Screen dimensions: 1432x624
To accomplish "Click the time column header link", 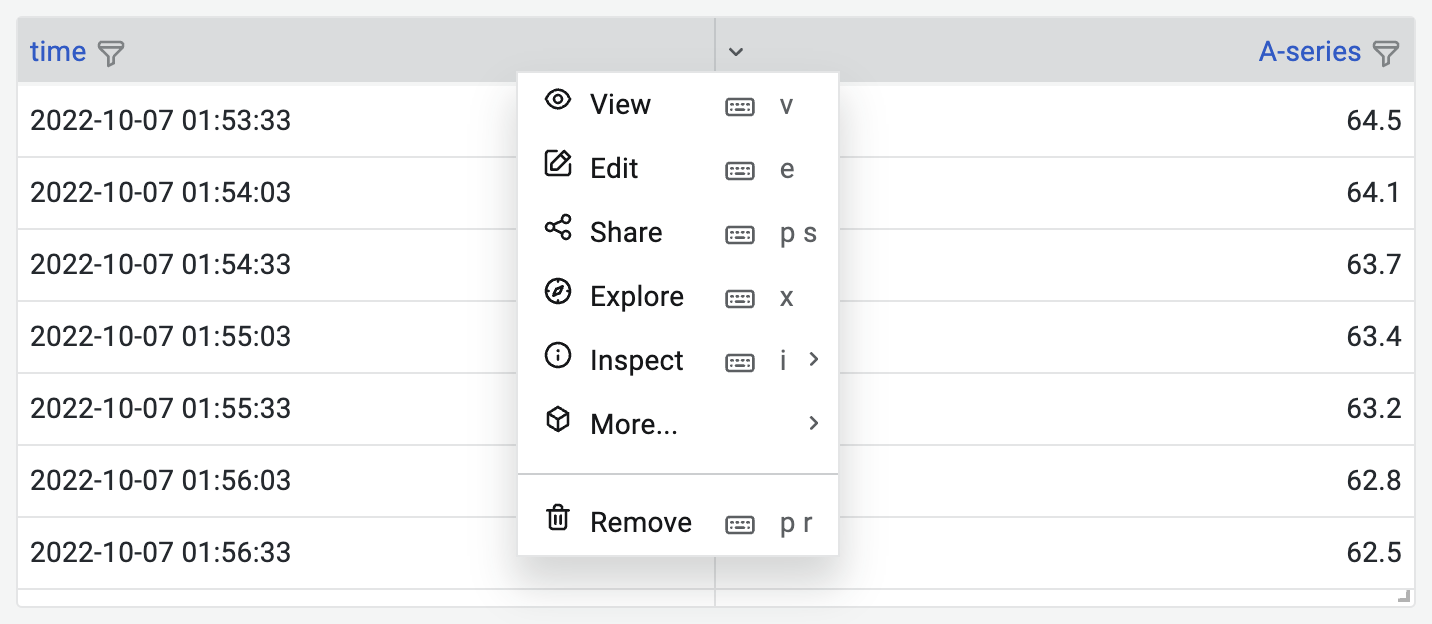I will [x=56, y=51].
